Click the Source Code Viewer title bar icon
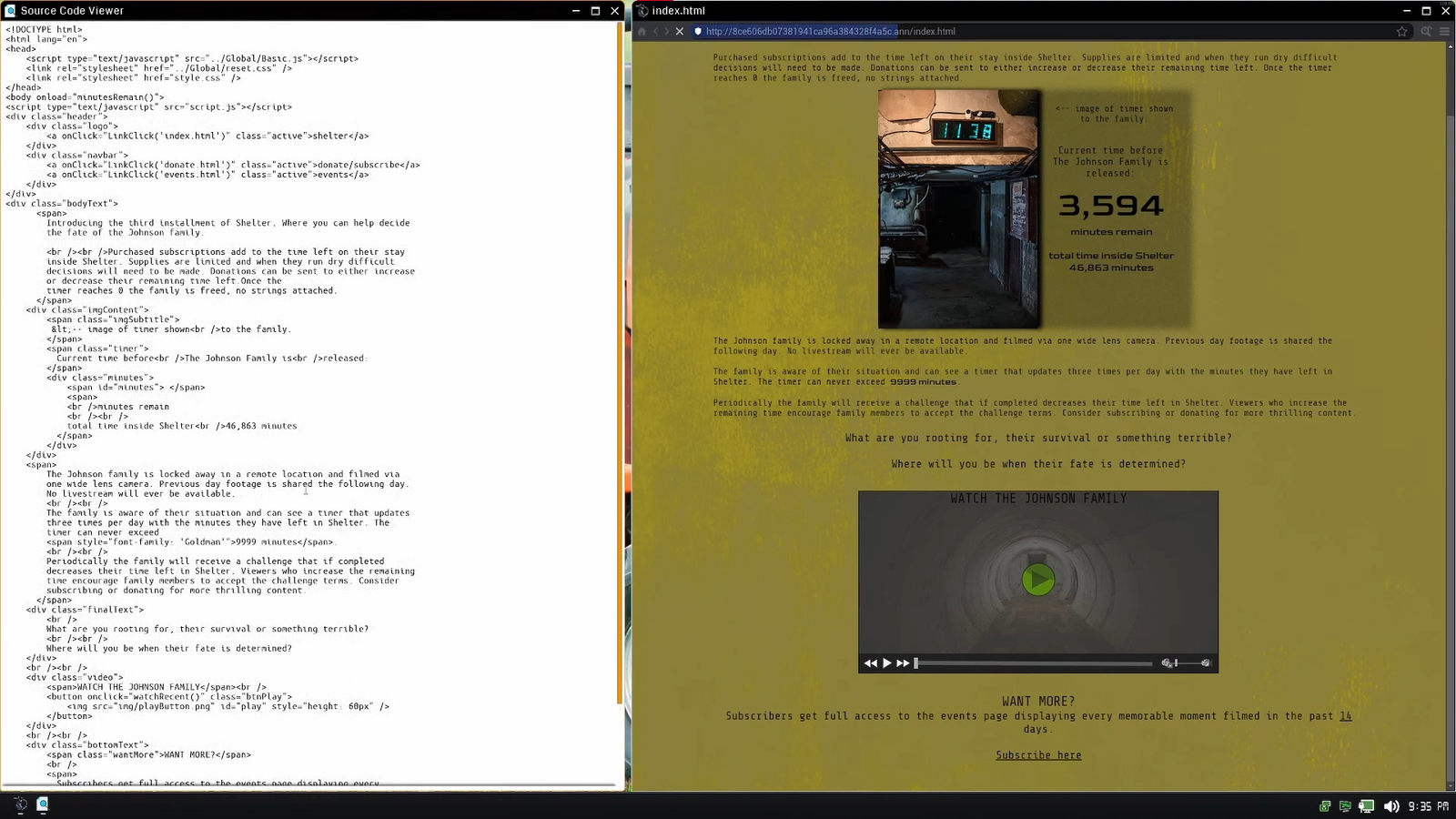This screenshot has width=1456, height=819. click(10, 11)
